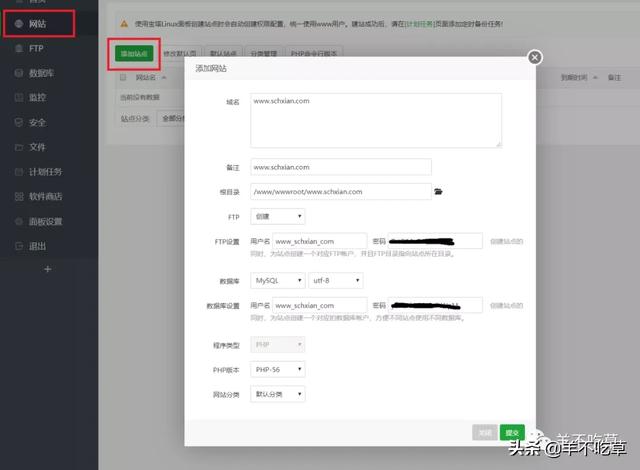Sort by 到期时间 column header
The height and width of the screenshot is (470, 640).
tap(579, 77)
